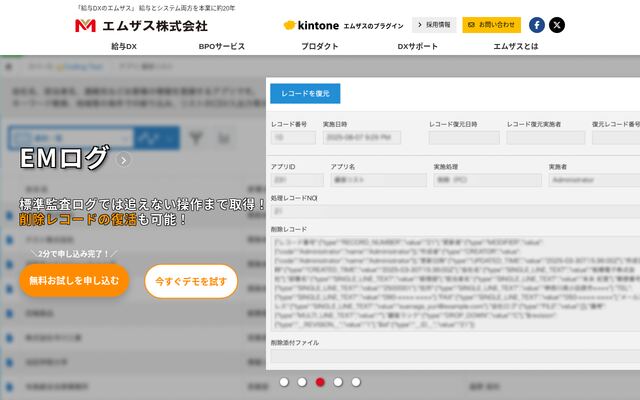Select the first carousel dot
Image resolution: width=640 pixels, height=400 pixels.
pyautogui.click(x=284, y=382)
